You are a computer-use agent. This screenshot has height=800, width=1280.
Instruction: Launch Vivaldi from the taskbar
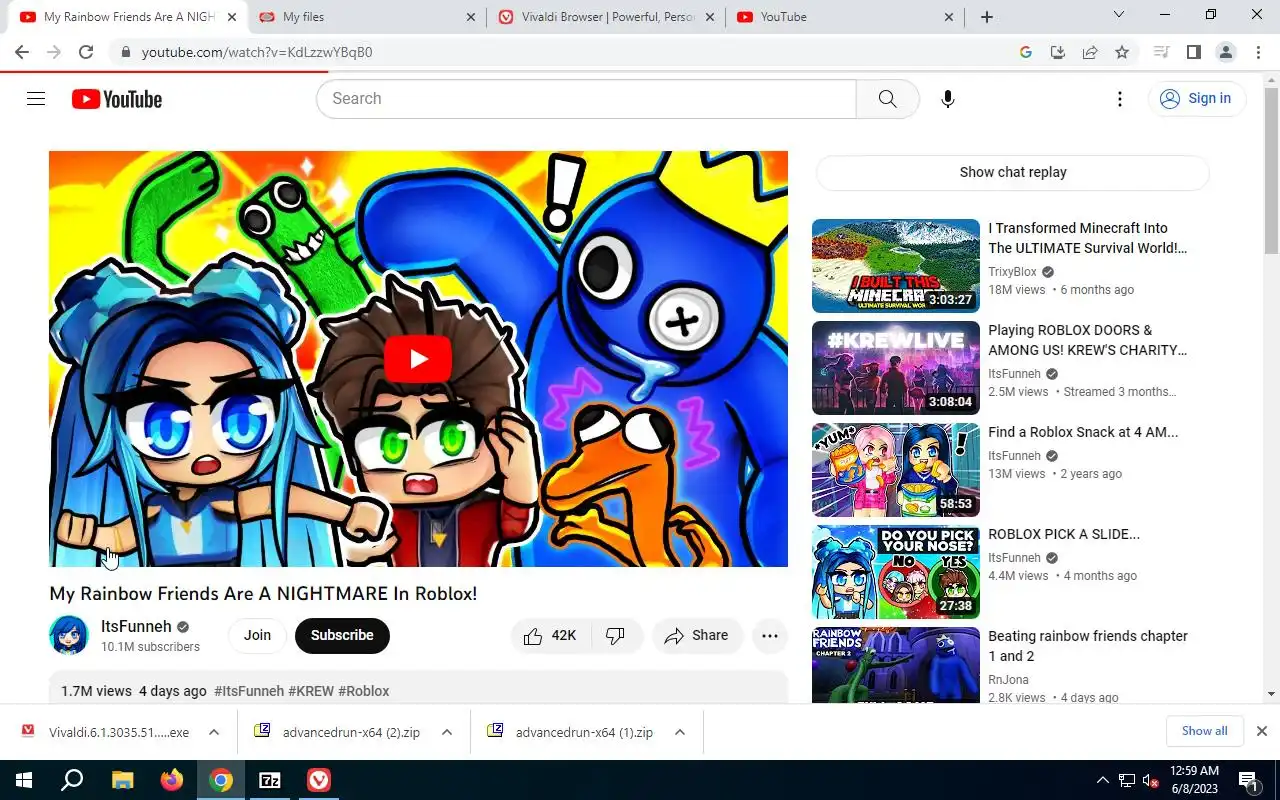click(x=319, y=780)
